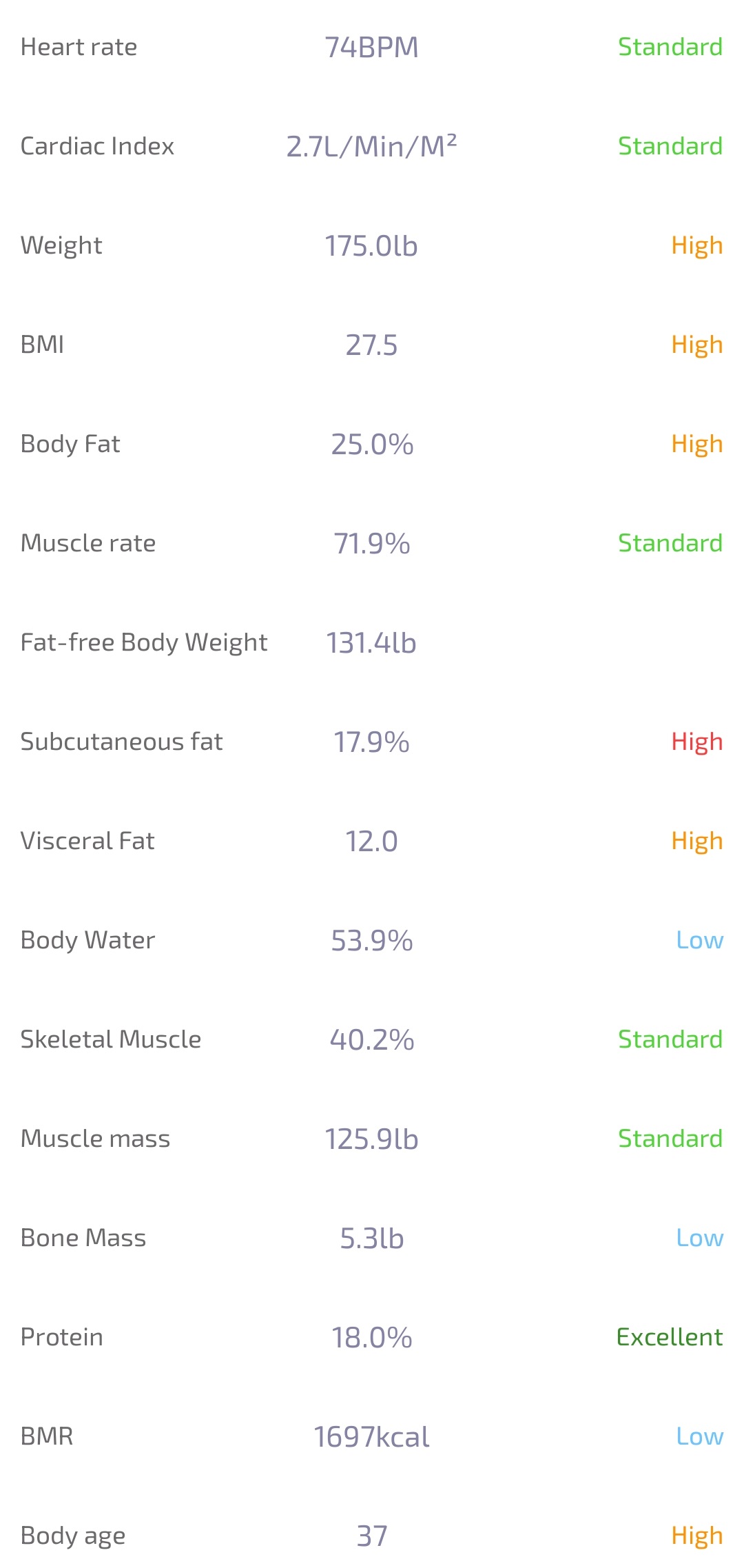744x1568 pixels.
Task: Tap the High status beside Body age
Action: (697, 1536)
